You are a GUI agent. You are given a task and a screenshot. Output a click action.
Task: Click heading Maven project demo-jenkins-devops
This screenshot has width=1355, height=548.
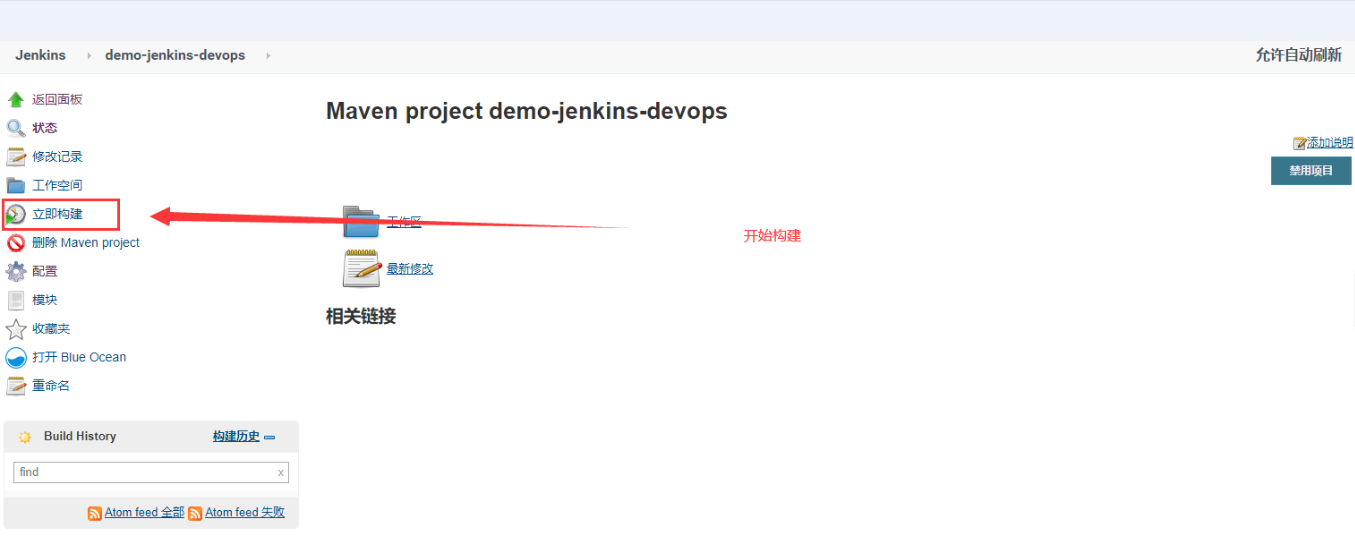pyautogui.click(x=527, y=111)
